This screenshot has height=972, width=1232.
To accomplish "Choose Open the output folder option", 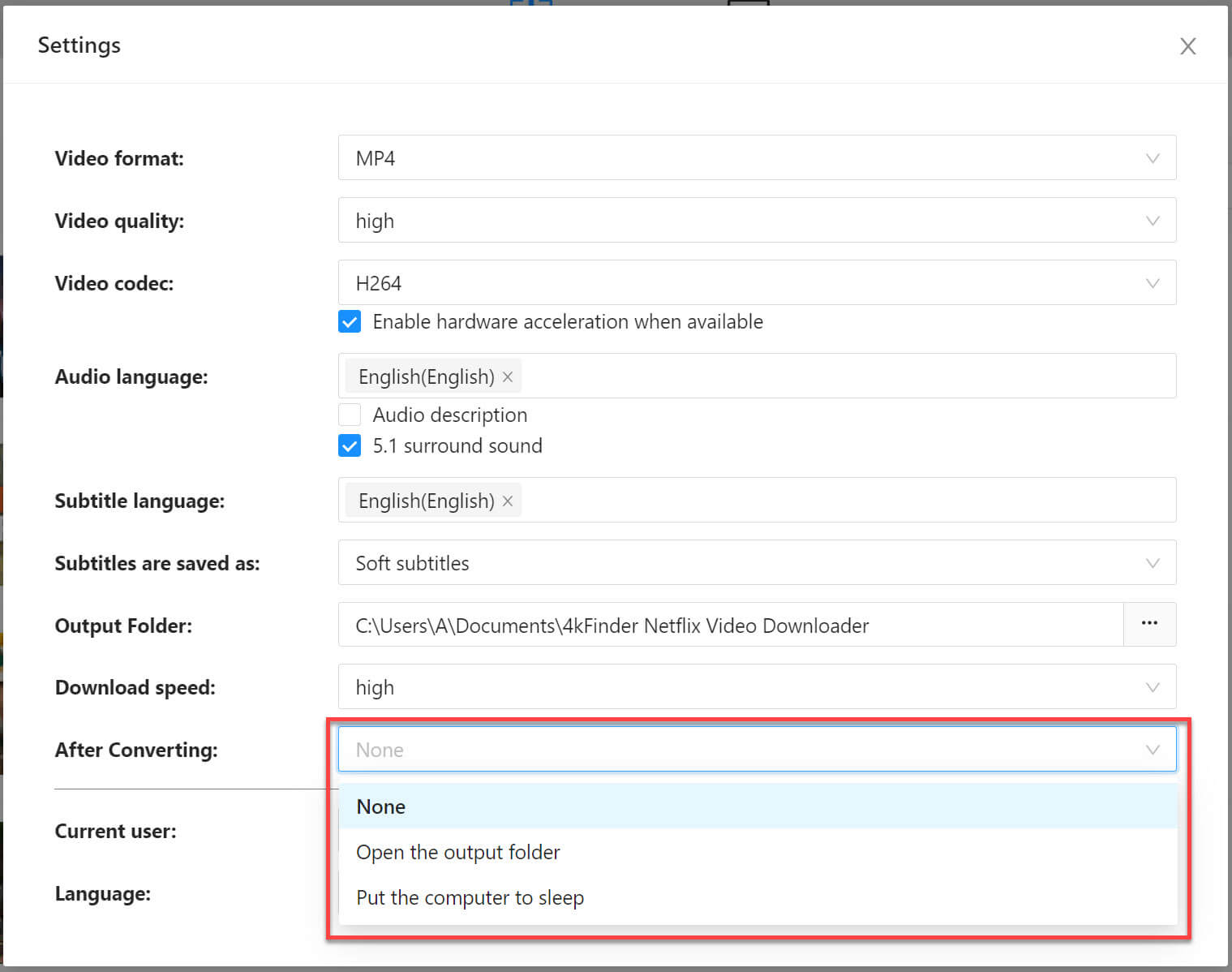I will 758,852.
